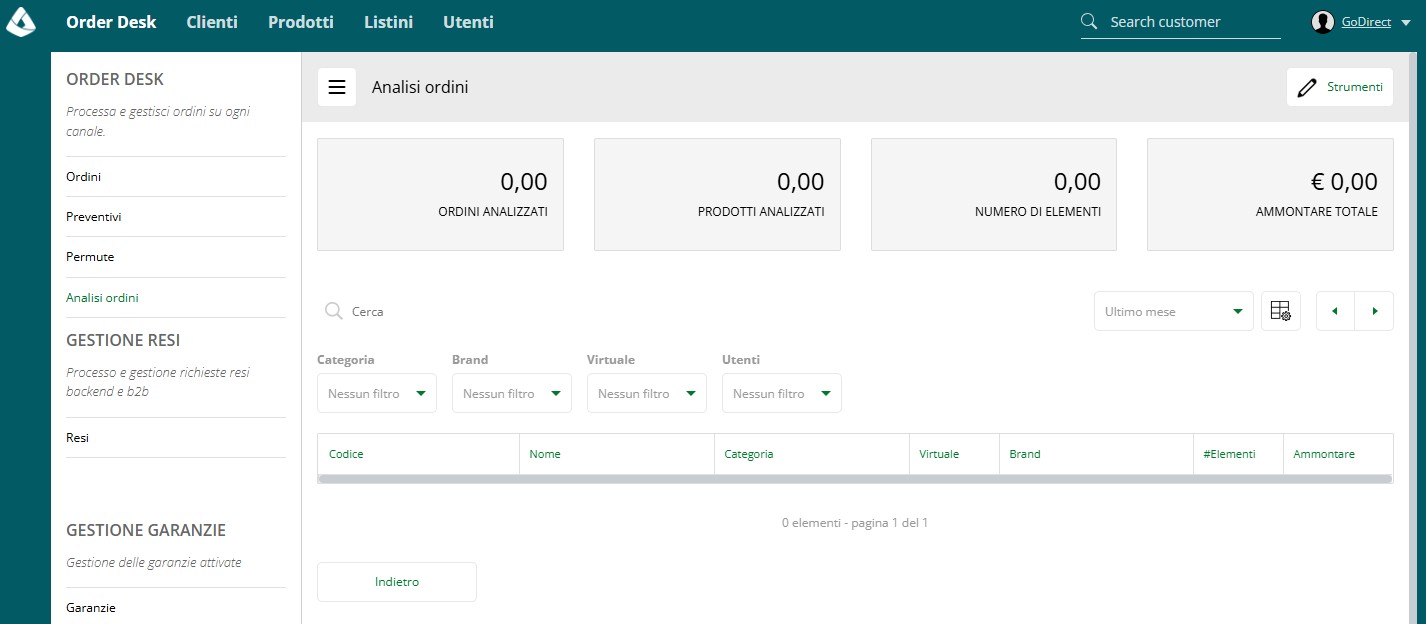This screenshot has width=1426, height=624.
Task: Go to the next page arrow
Action: tap(1374, 311)
